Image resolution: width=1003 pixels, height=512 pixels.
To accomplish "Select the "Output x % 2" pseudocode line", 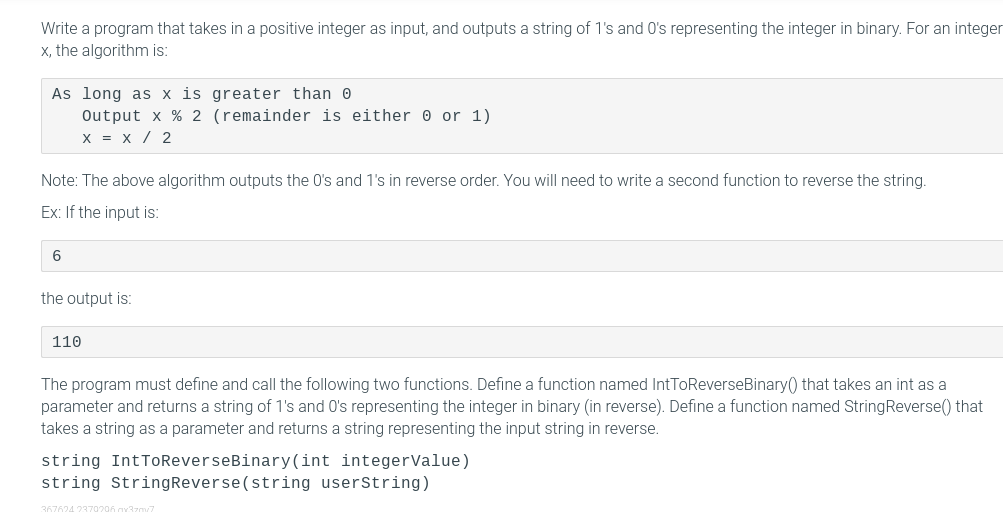I will click(141, 116).
